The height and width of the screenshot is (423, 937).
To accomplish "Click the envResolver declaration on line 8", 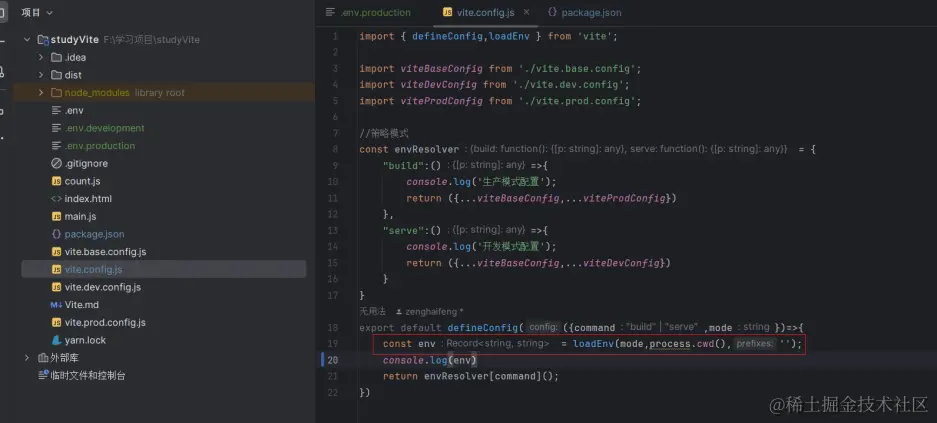I will (x=427, y=149).
